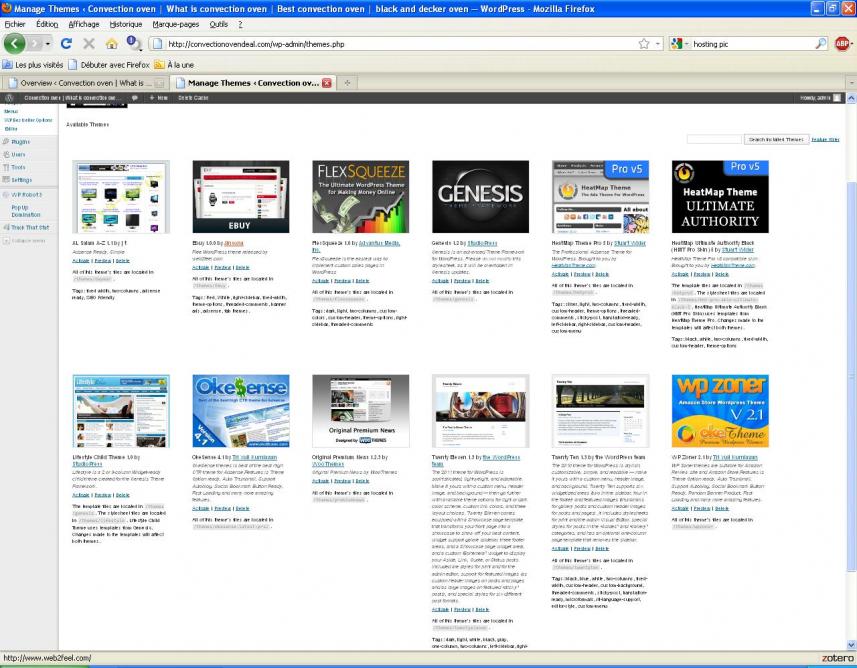Open the + New menu in admin bar

[x=159, y=98]
